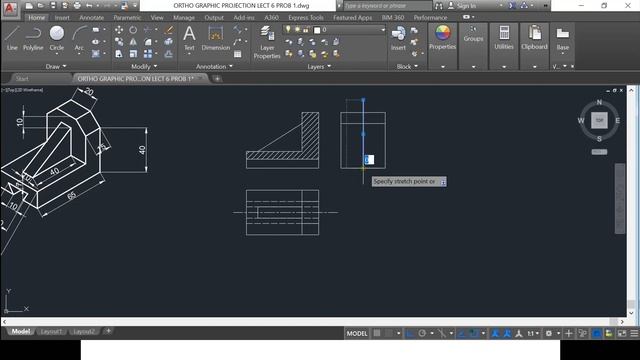The height and width of the screenshot is (360, 640).
Task: Click the Erase tool
Action: coord(169,30)
